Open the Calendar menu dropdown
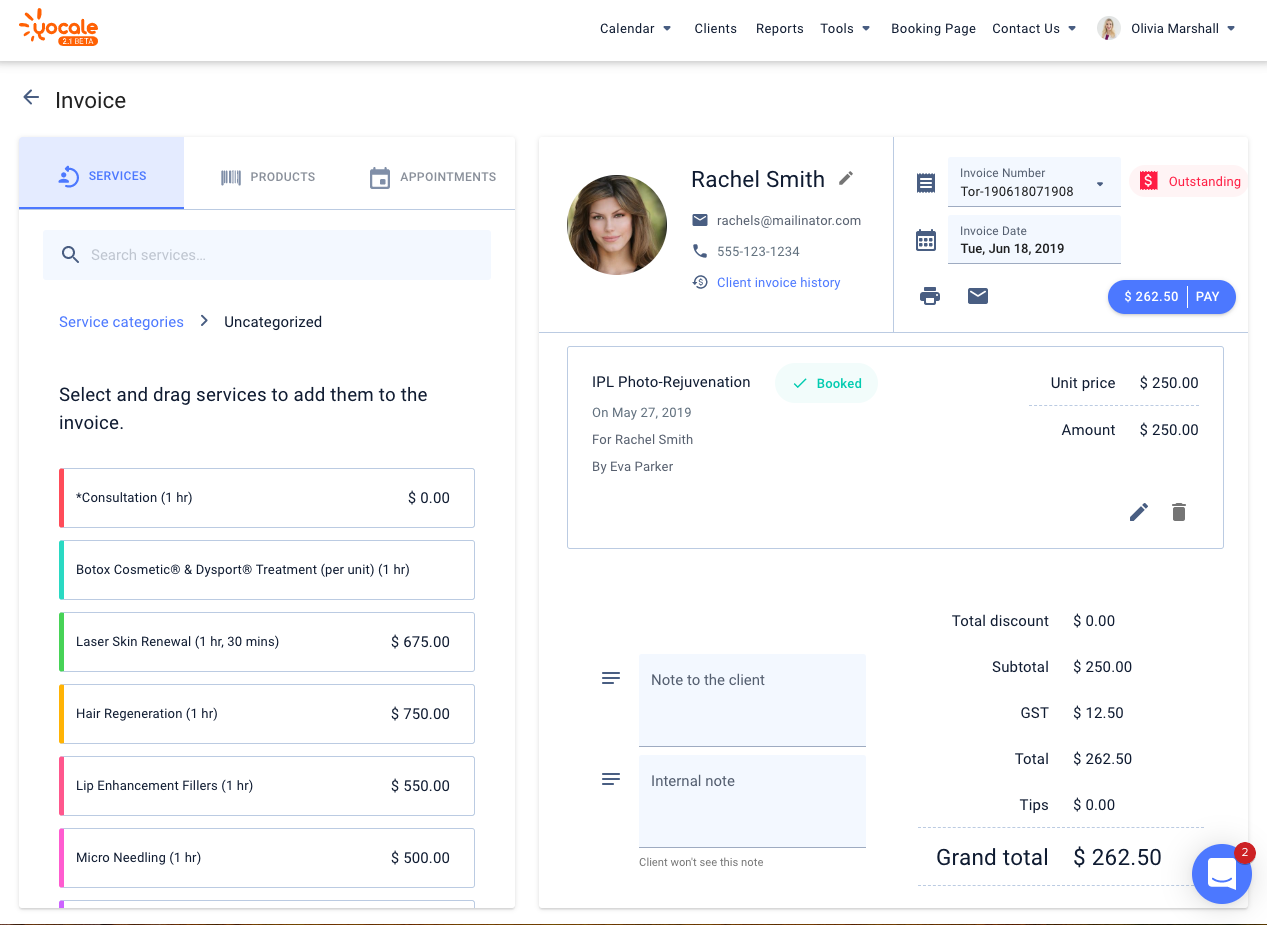Image resolution: width=1267 pixels, height=925 pixels. (635, 29)
